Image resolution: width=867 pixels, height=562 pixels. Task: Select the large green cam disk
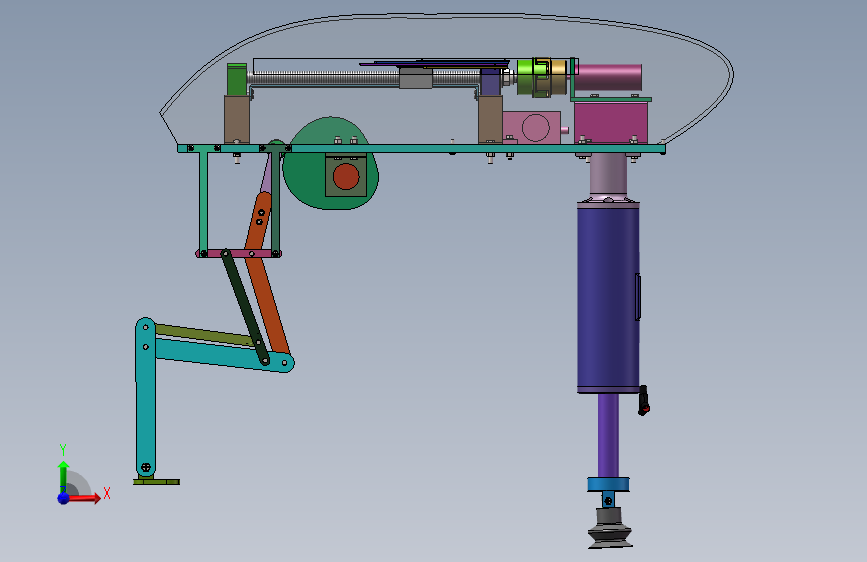click(x=310, y=177)
